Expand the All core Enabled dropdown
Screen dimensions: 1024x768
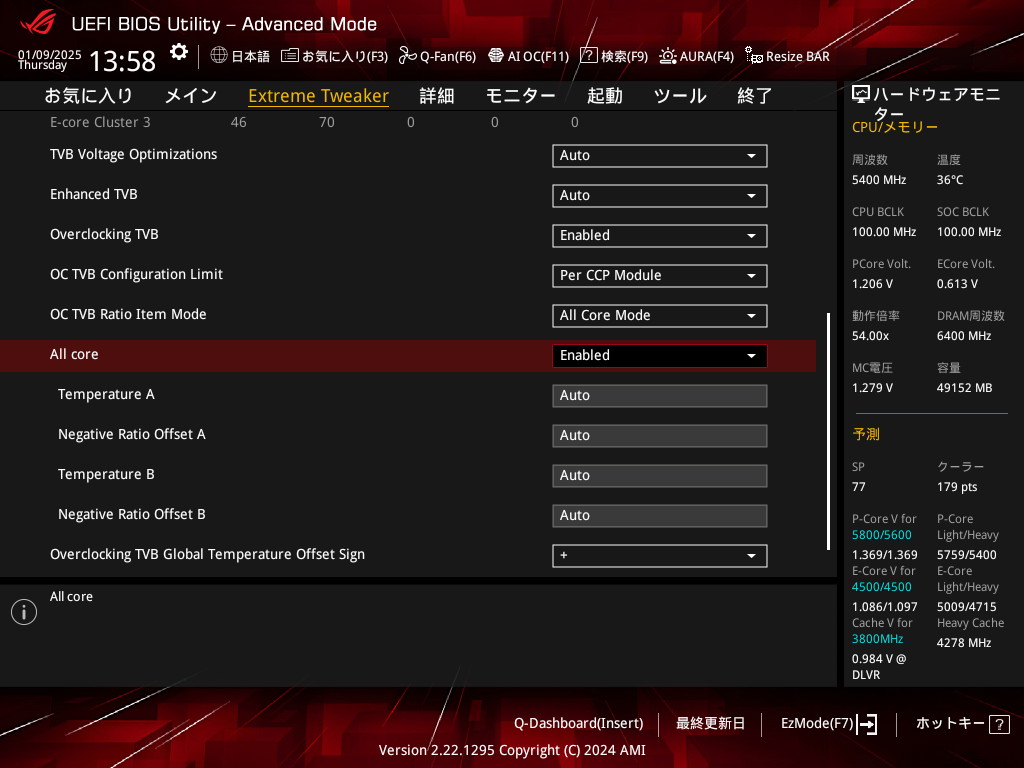(x=659, y=356)
